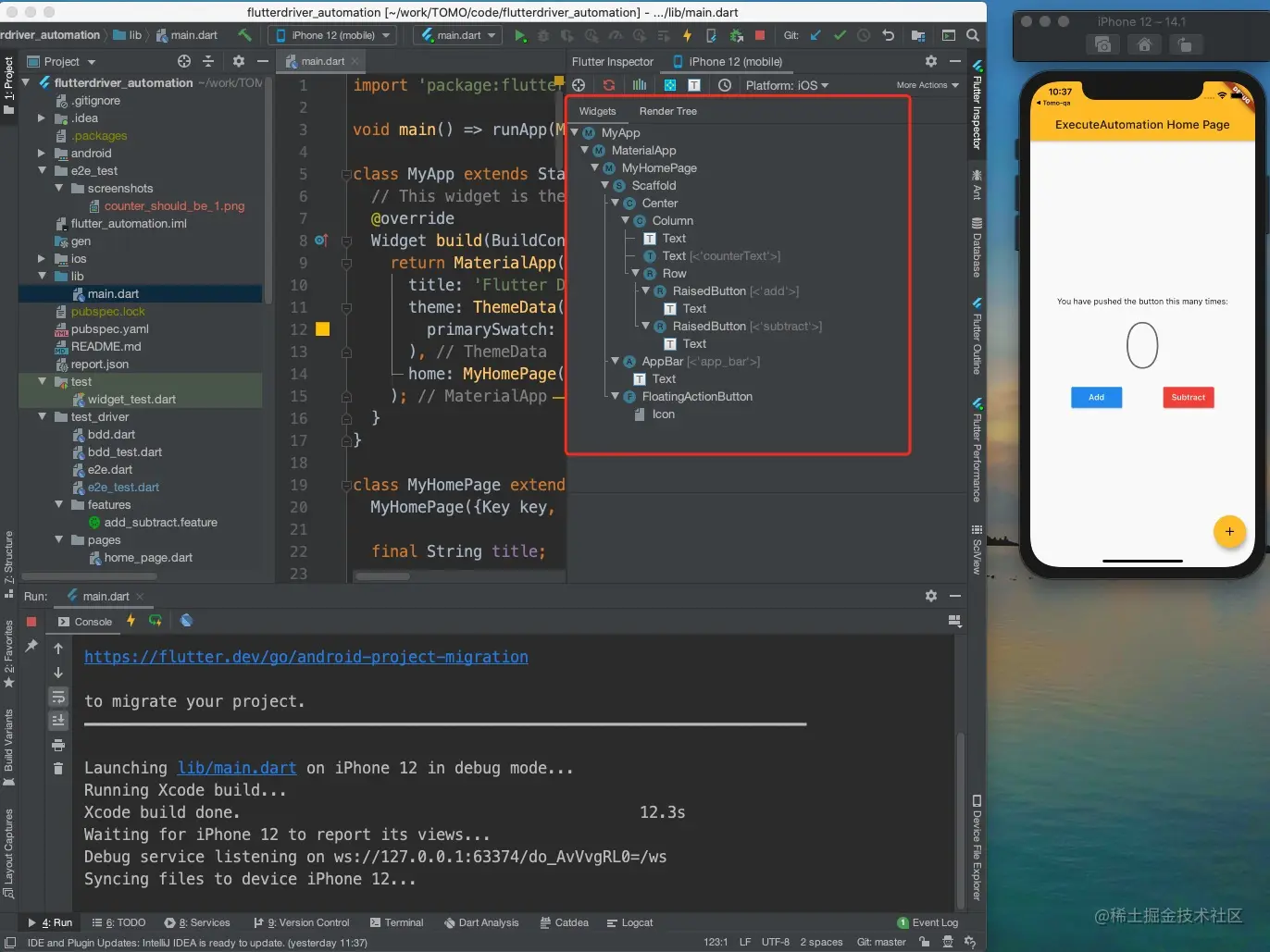Toggle scroll-to-end in the Run console
The width and height of the screenshot is (1270, 952).
(58, 721)
